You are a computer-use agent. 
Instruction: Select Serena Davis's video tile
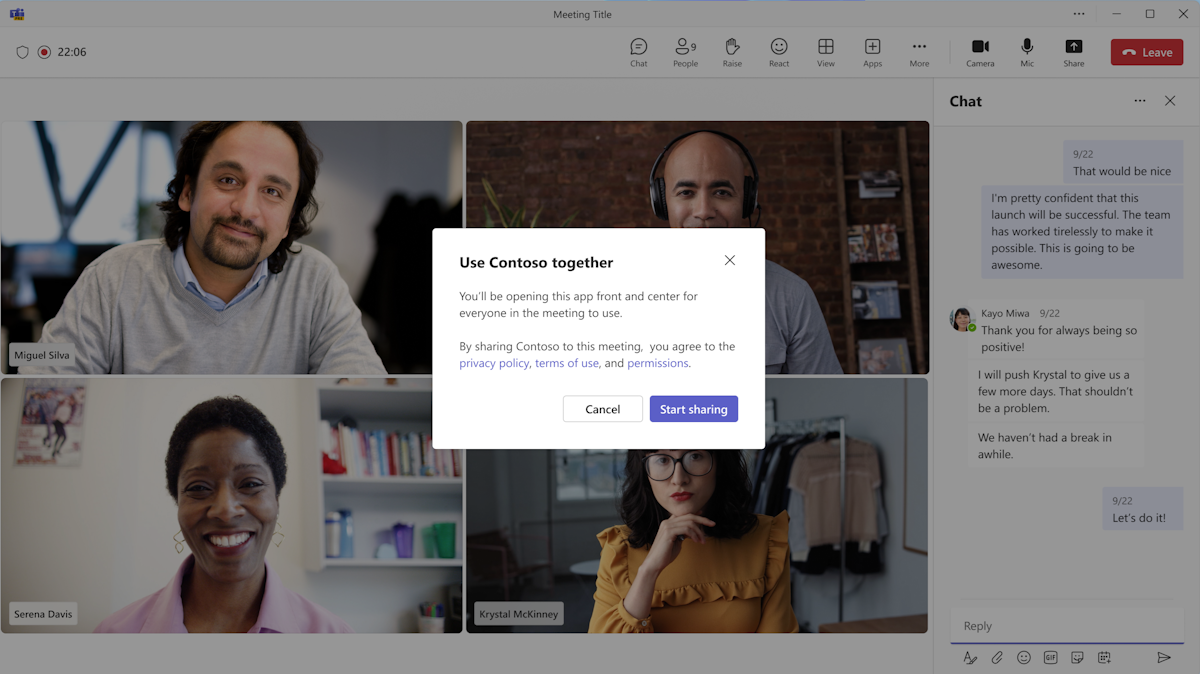[231, 505]
